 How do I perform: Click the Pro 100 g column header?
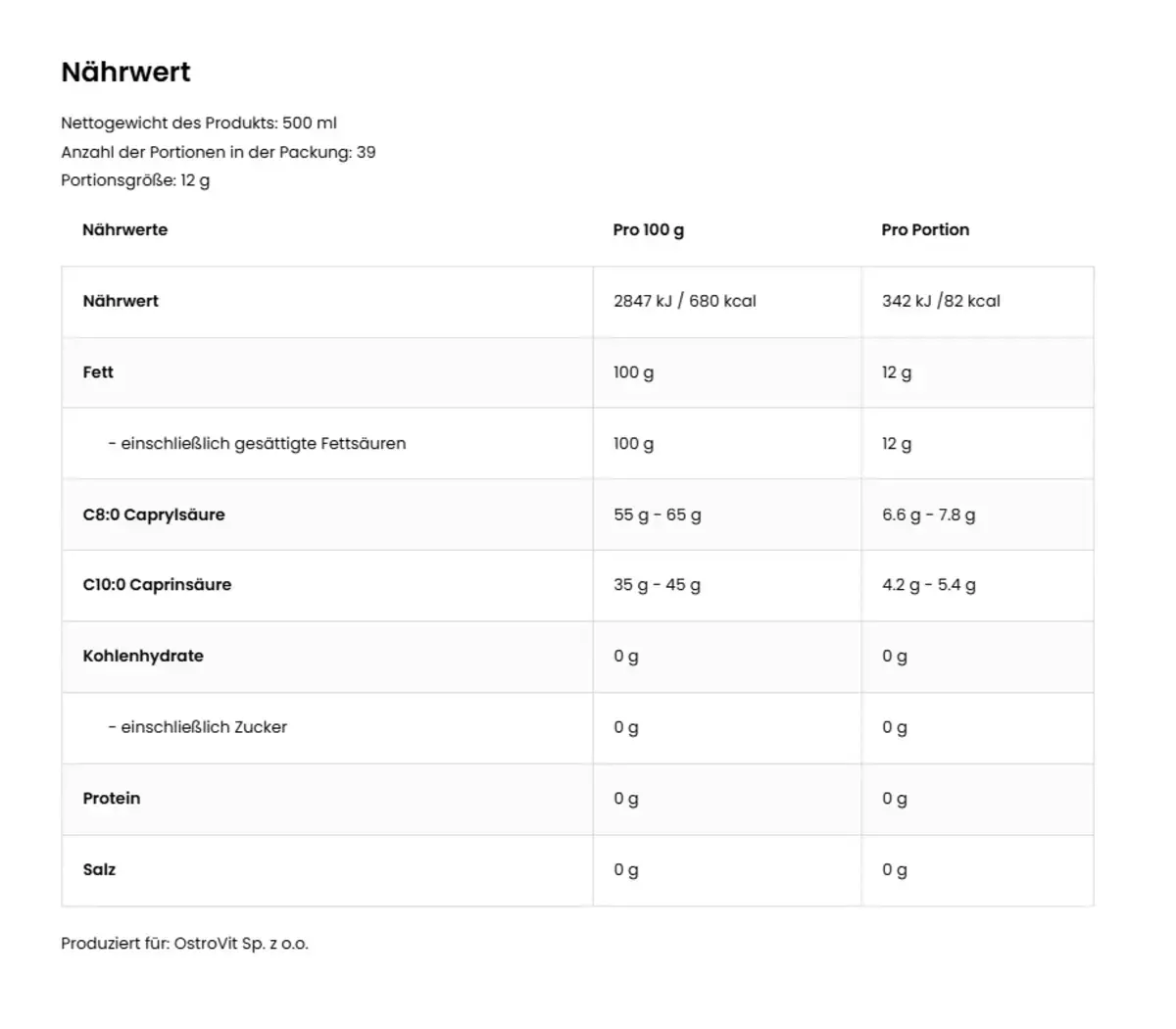click(x=649, y=229)
